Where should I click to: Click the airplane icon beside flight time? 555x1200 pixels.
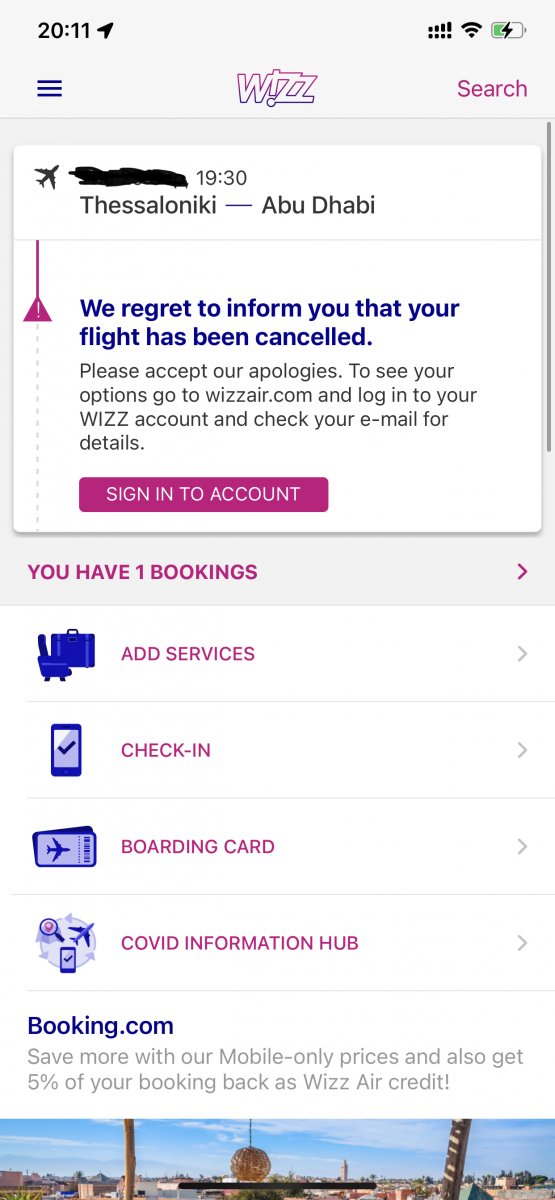click(47, 177)
